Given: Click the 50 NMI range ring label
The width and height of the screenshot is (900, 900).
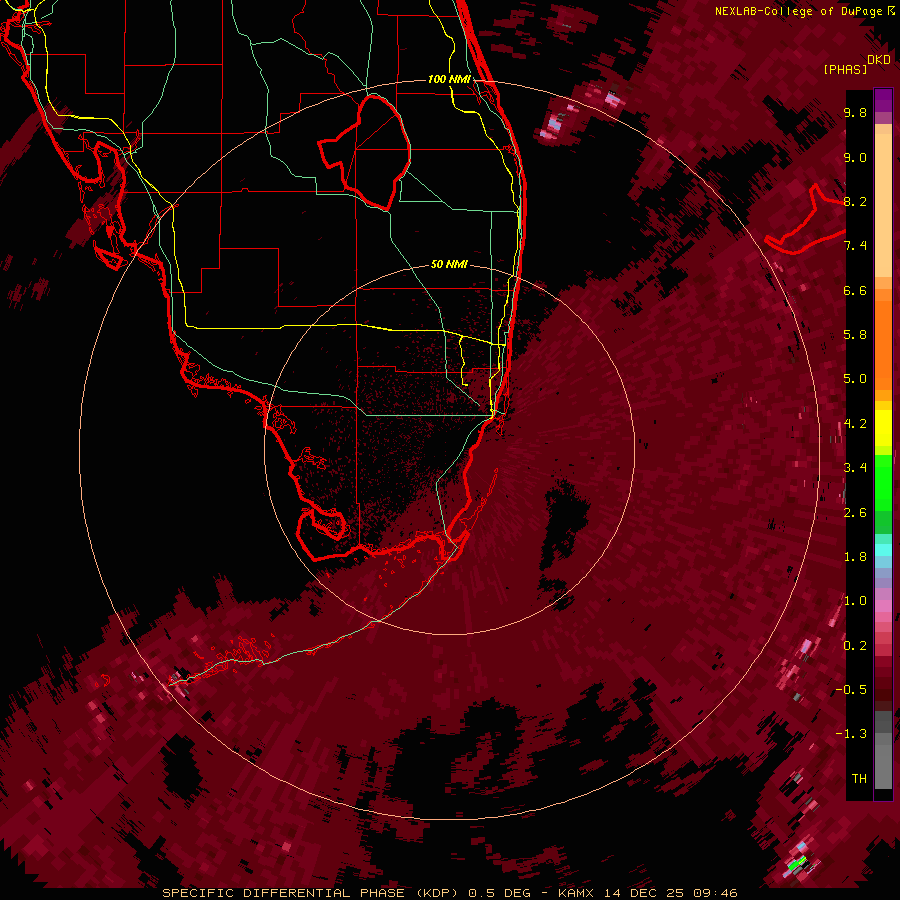Looking at the screenshot, I should pos(449,264).
